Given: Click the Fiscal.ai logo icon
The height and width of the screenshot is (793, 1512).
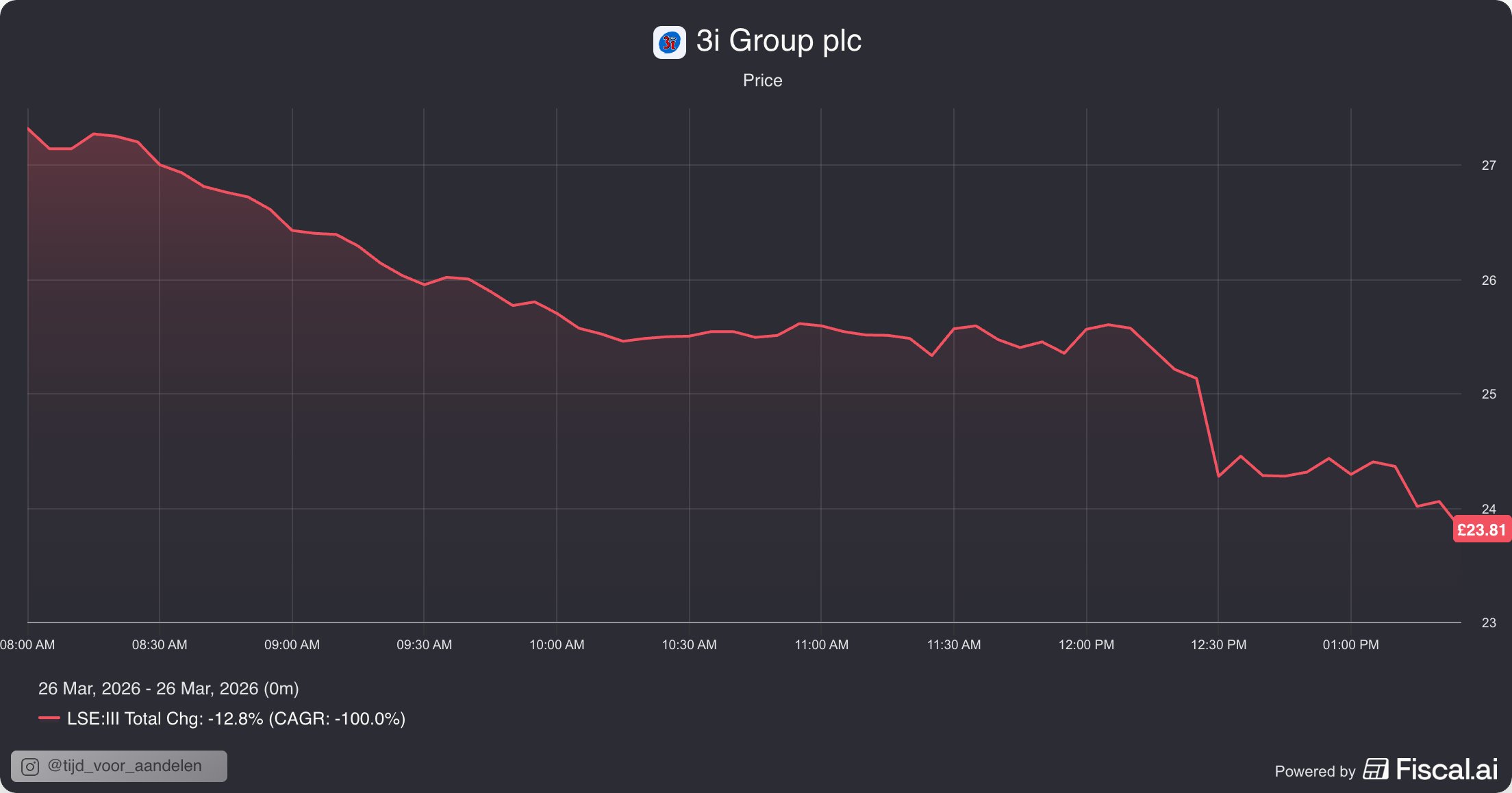Looking at the screenshot, I should 1375,769.
